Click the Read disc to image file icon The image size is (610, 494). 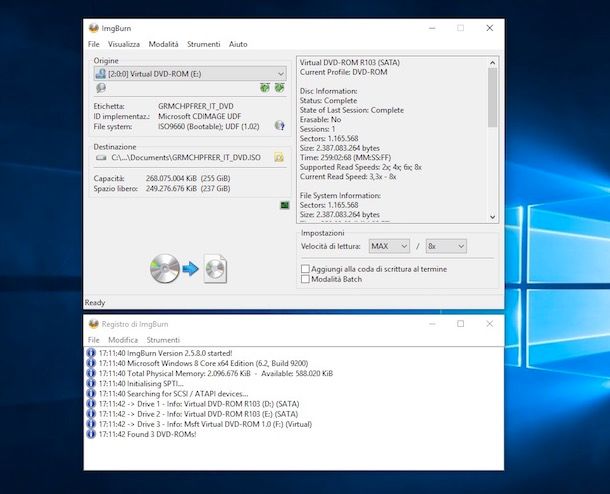tap(188, 269)
